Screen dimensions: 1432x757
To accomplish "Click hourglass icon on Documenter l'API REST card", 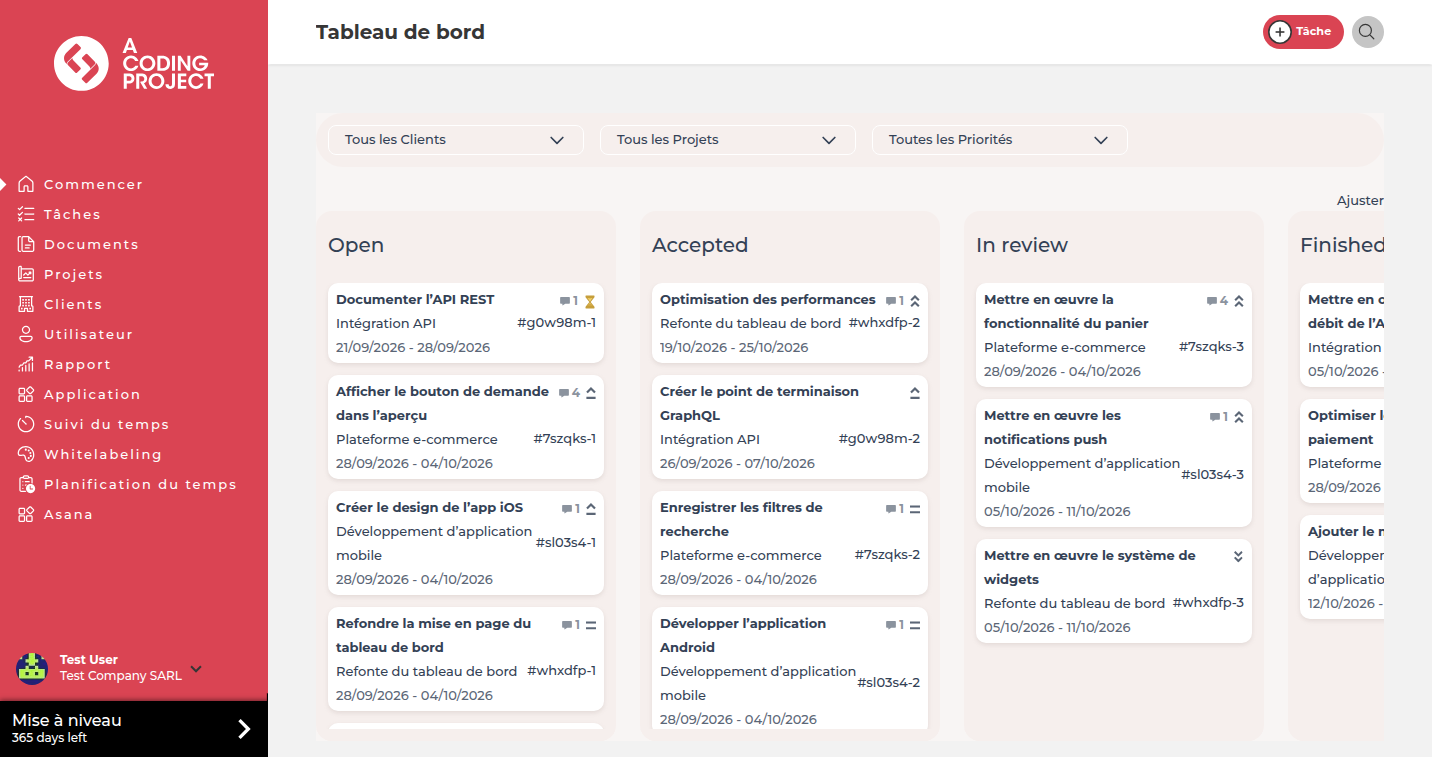I will [590, 301].
